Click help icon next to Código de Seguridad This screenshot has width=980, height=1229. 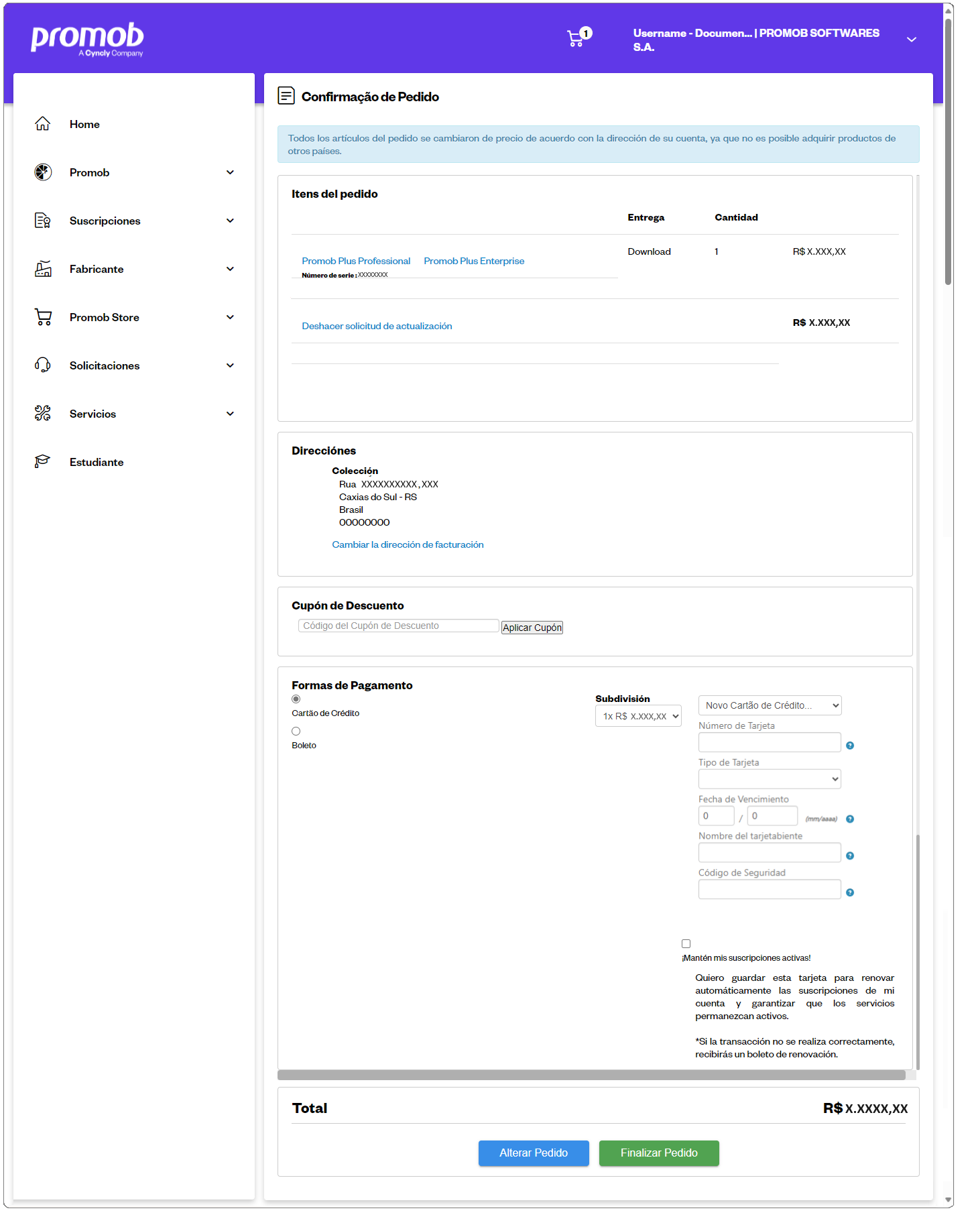pyautogui.click(x=850, y=892)
